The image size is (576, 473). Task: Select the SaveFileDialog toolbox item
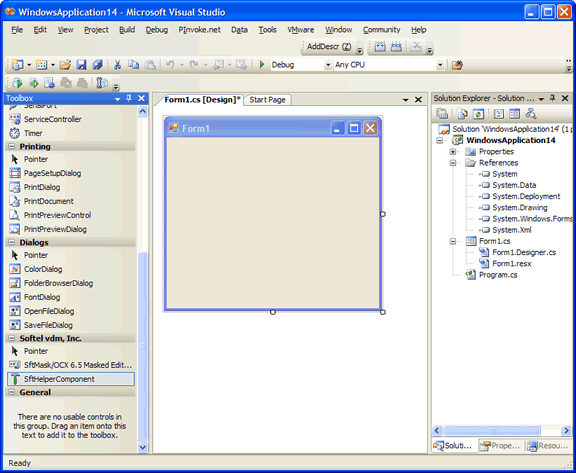click(x=71, y=325)
